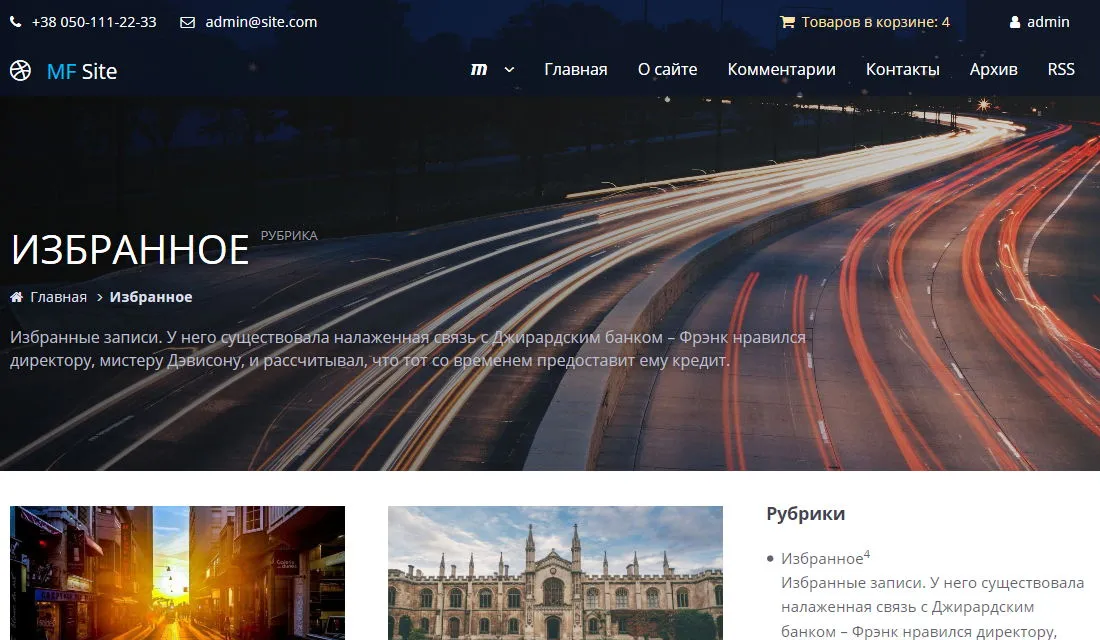Click the phone icon in top bar
1100x640 pixels.
16,22
